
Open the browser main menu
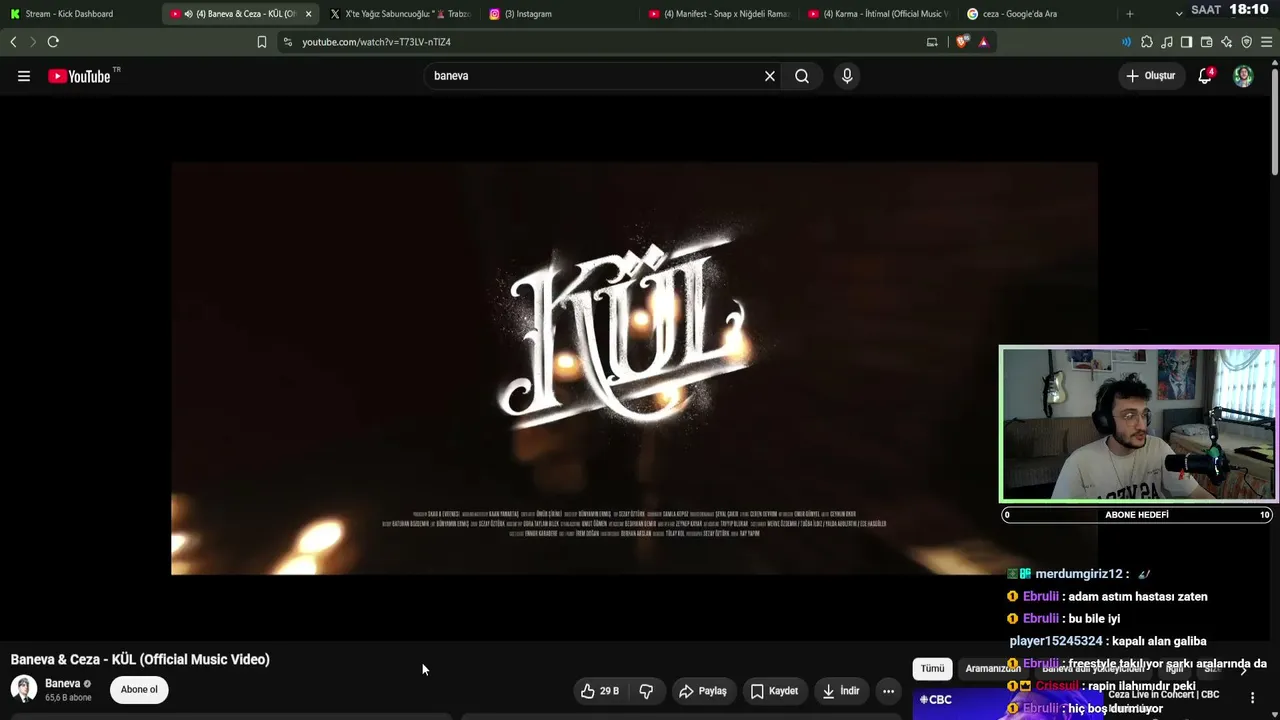[1266, 42]
